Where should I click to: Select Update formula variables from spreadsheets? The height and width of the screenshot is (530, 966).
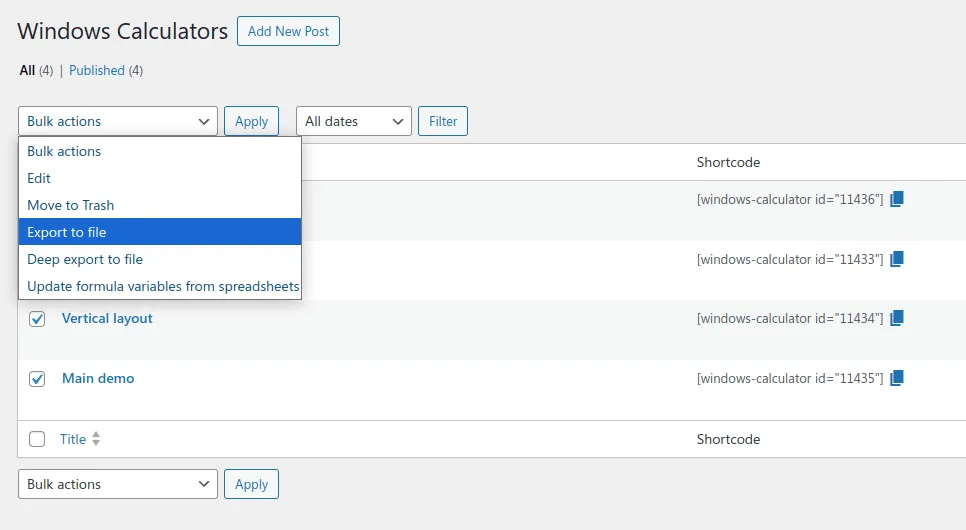tap(160, 286)
